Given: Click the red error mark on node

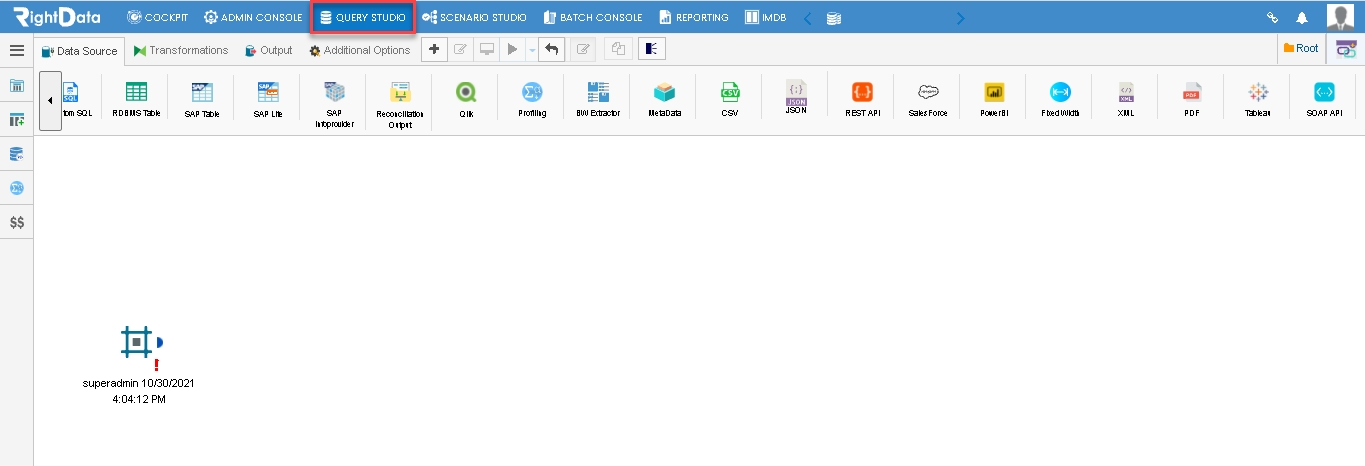Looking at the screenshot, I should tap(157, 365).
